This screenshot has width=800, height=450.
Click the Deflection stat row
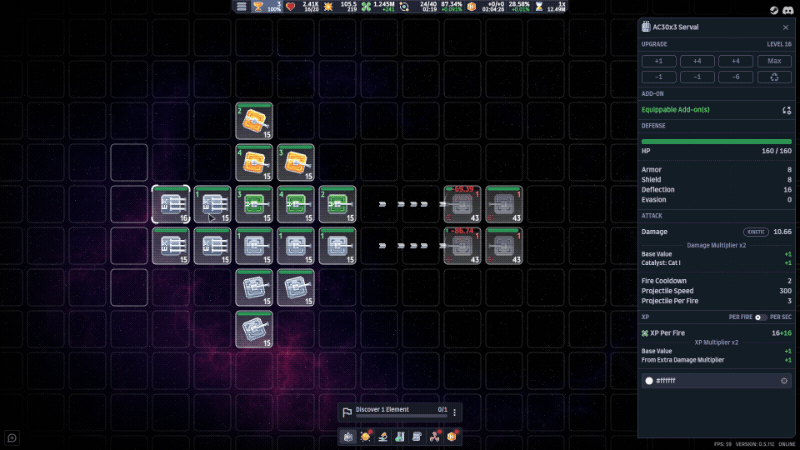click(x=716, y=190)
